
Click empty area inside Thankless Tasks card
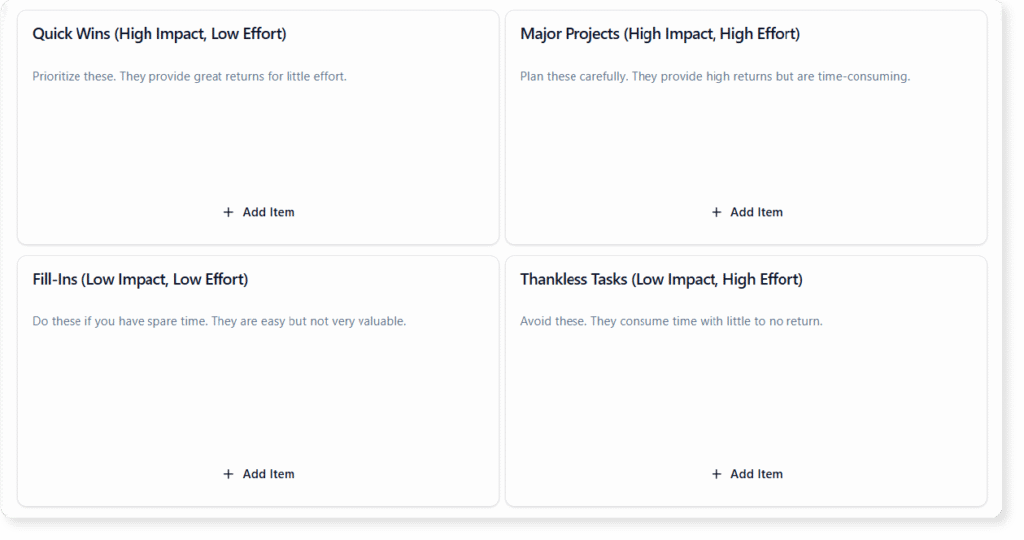(746, 395)
